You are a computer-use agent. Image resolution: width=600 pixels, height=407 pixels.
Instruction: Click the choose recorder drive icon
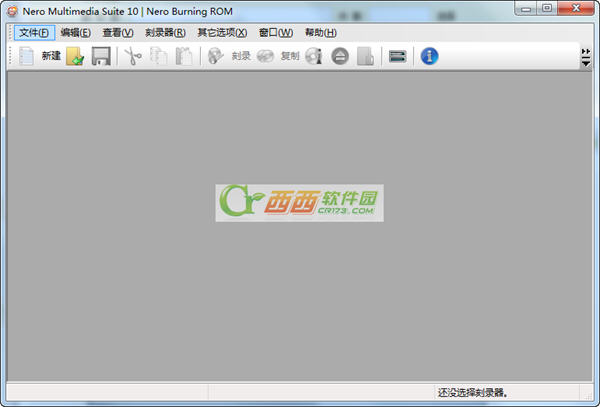click(398, 57)
